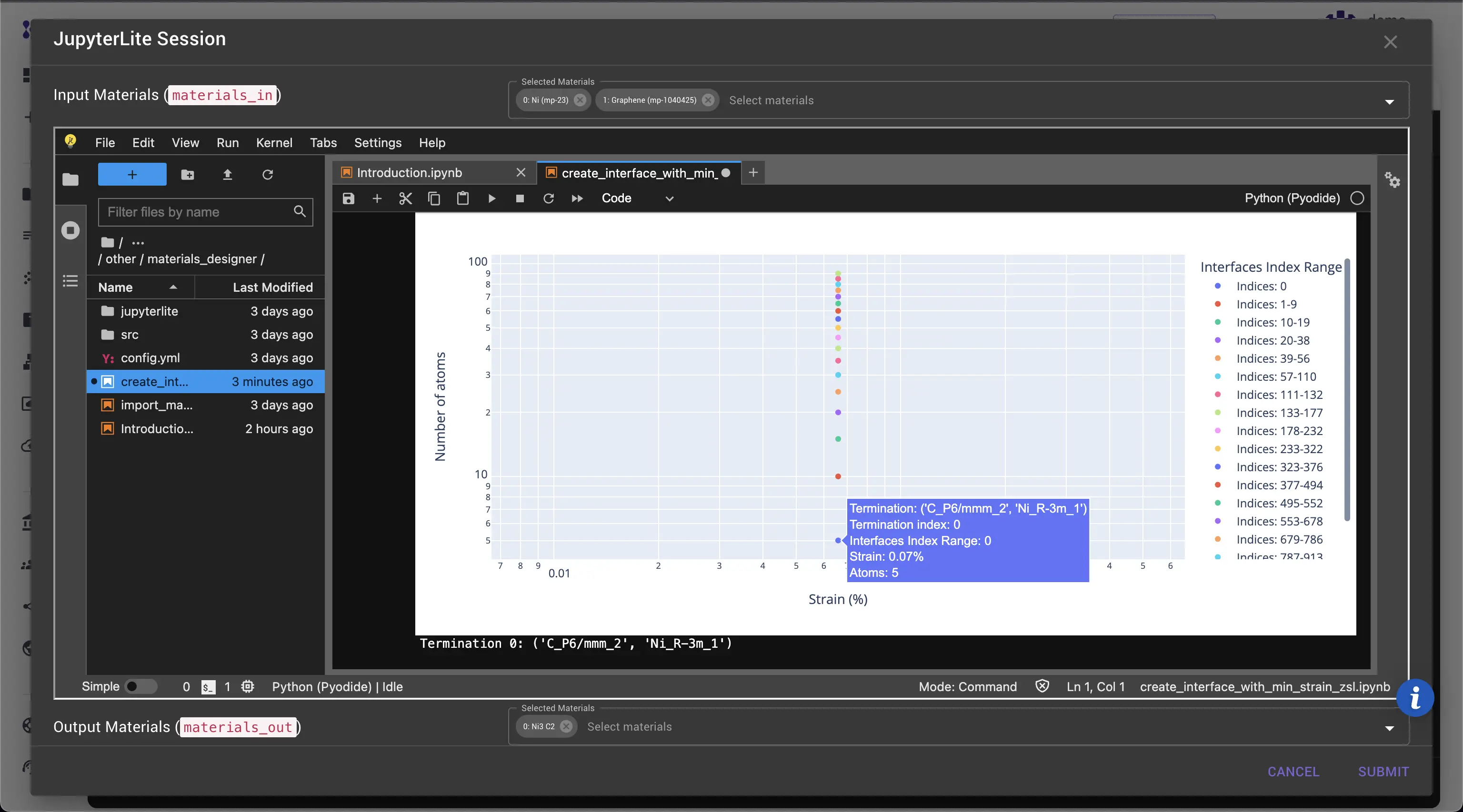The image size is (1463, 812).
Task: Run the selected cell with the play icon
Action: [x=492, y=198]
